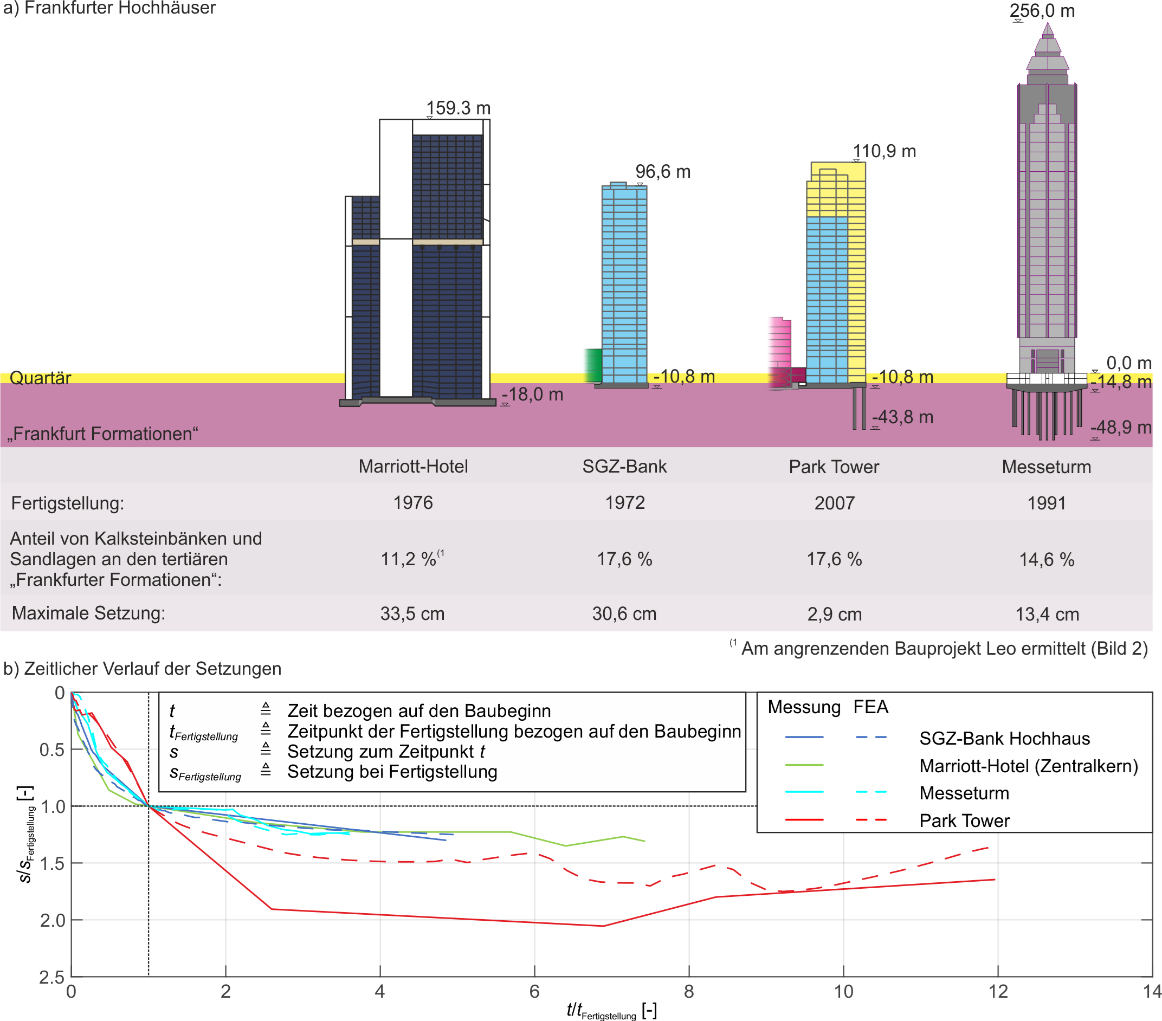Click the 'Fertigstellung:' row label
The image size is (1162, 1021).
67,503
